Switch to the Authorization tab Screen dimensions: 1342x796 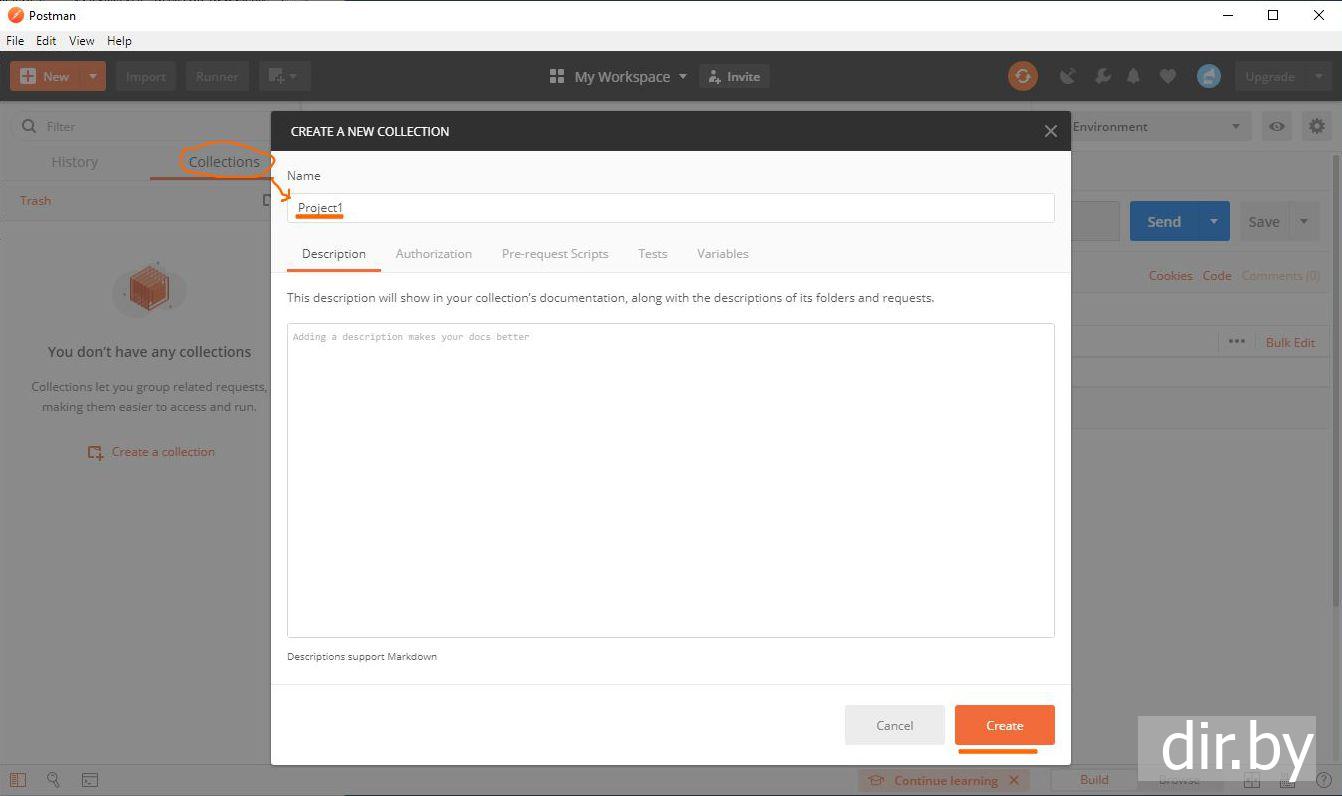(433, 254)
